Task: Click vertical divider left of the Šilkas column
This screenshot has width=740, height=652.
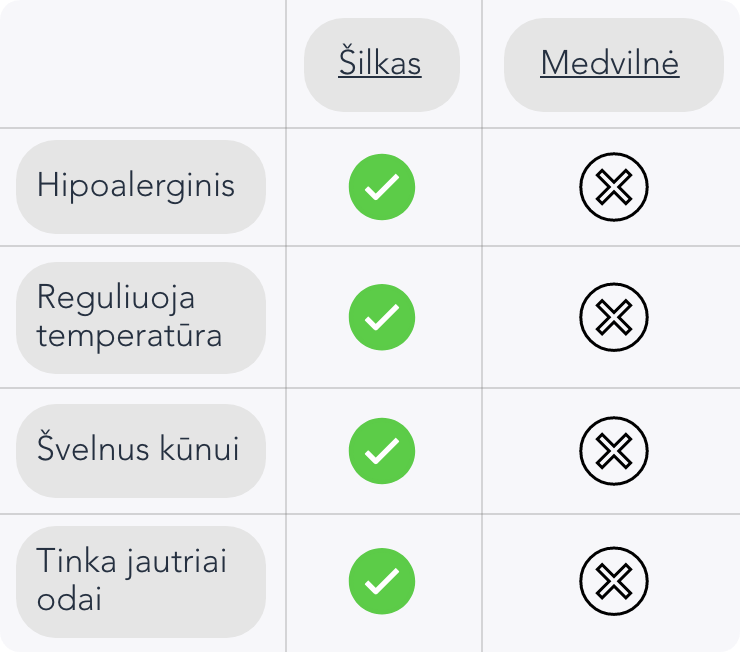Action: coord(286,300)
